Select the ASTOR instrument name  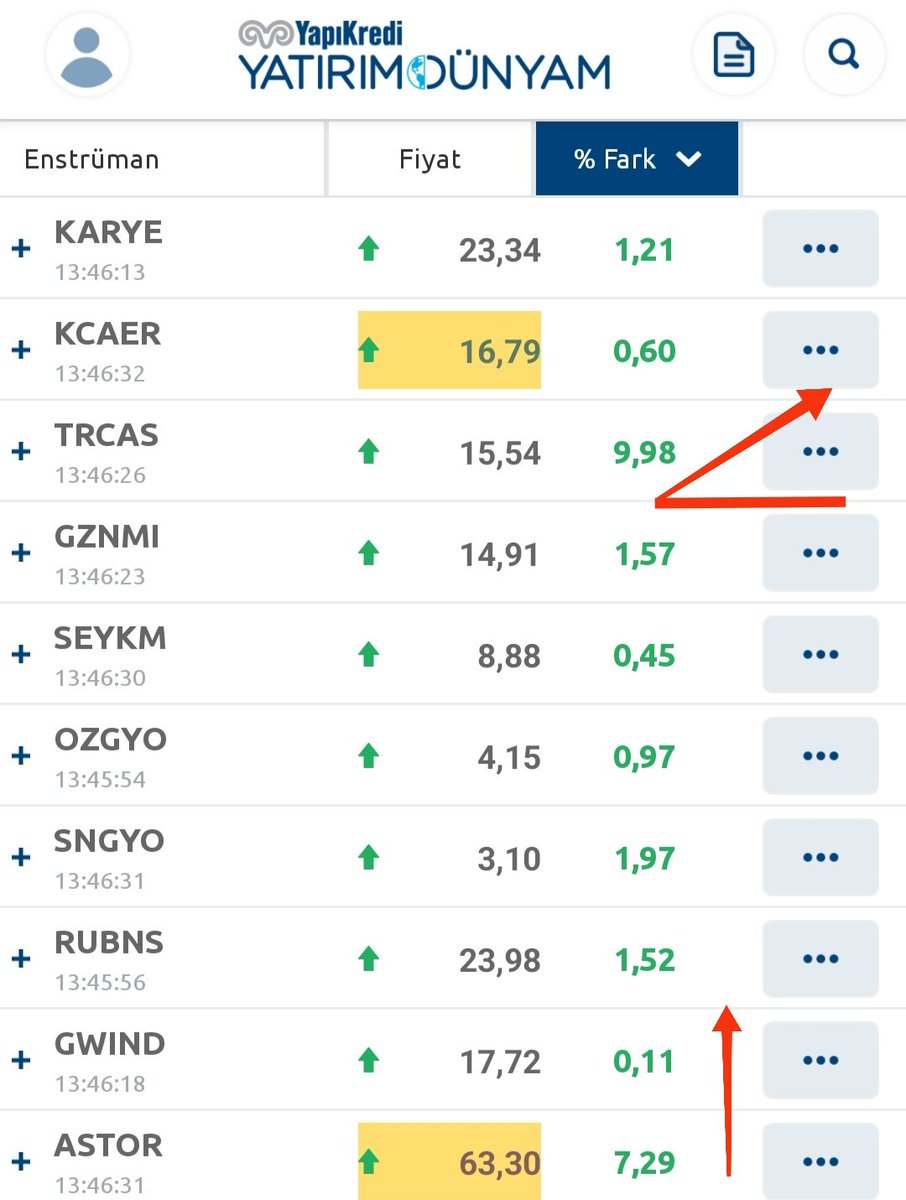(x=108, y=1145)
